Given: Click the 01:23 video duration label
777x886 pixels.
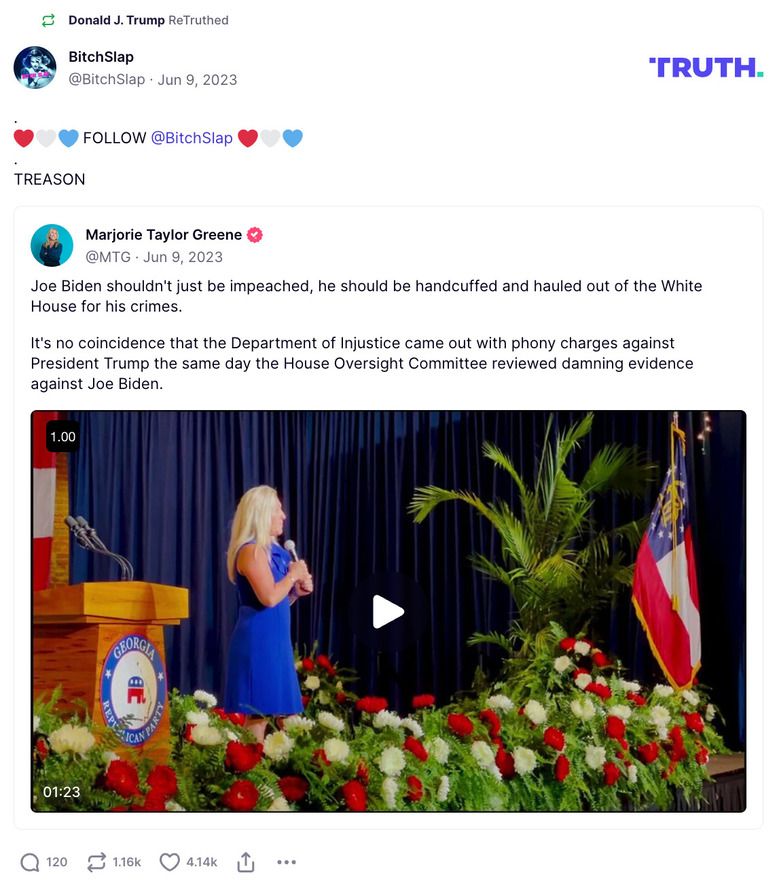Looking at the screenshot, I should pos(62,792).
